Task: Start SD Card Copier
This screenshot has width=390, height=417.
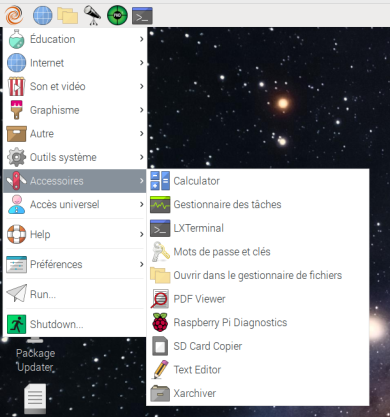Action: coord(258,346)
